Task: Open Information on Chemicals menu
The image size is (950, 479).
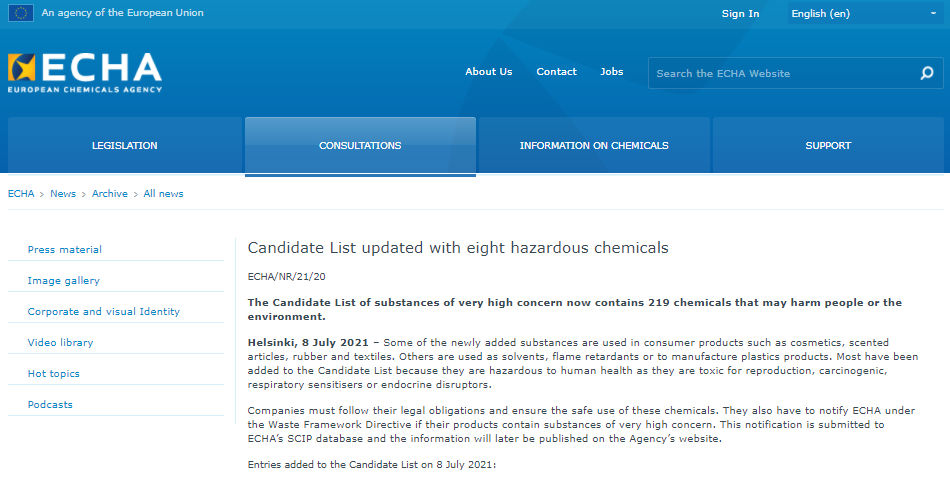Action: (594, 145)
